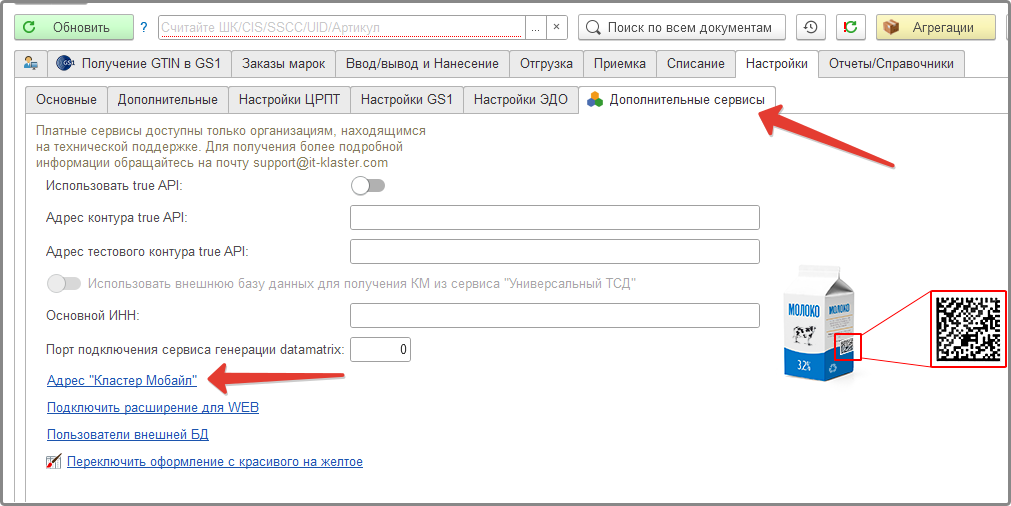Open the Настройки ЦРПТ subtab
1011x506 pixels.
click(289, 100)
